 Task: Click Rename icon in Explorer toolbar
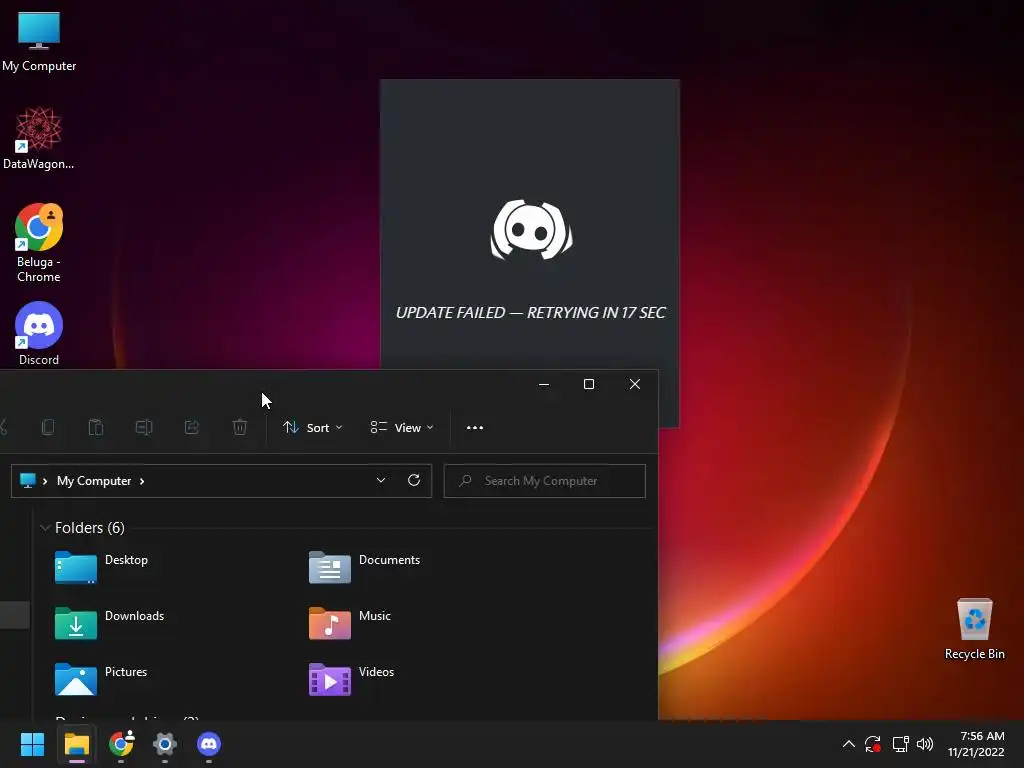click(144, 428)
